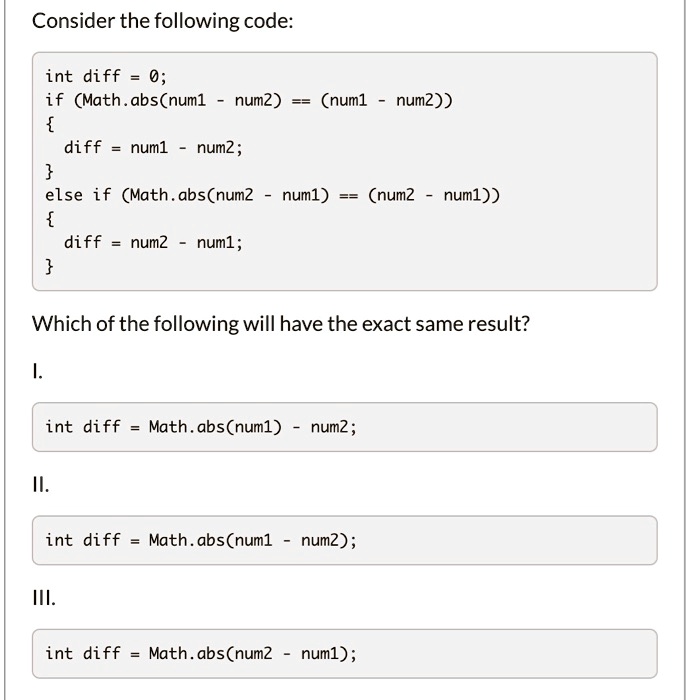Click the "diff = num2 - num1;" assignment
The image size is (690, 700).
(153, 243)
